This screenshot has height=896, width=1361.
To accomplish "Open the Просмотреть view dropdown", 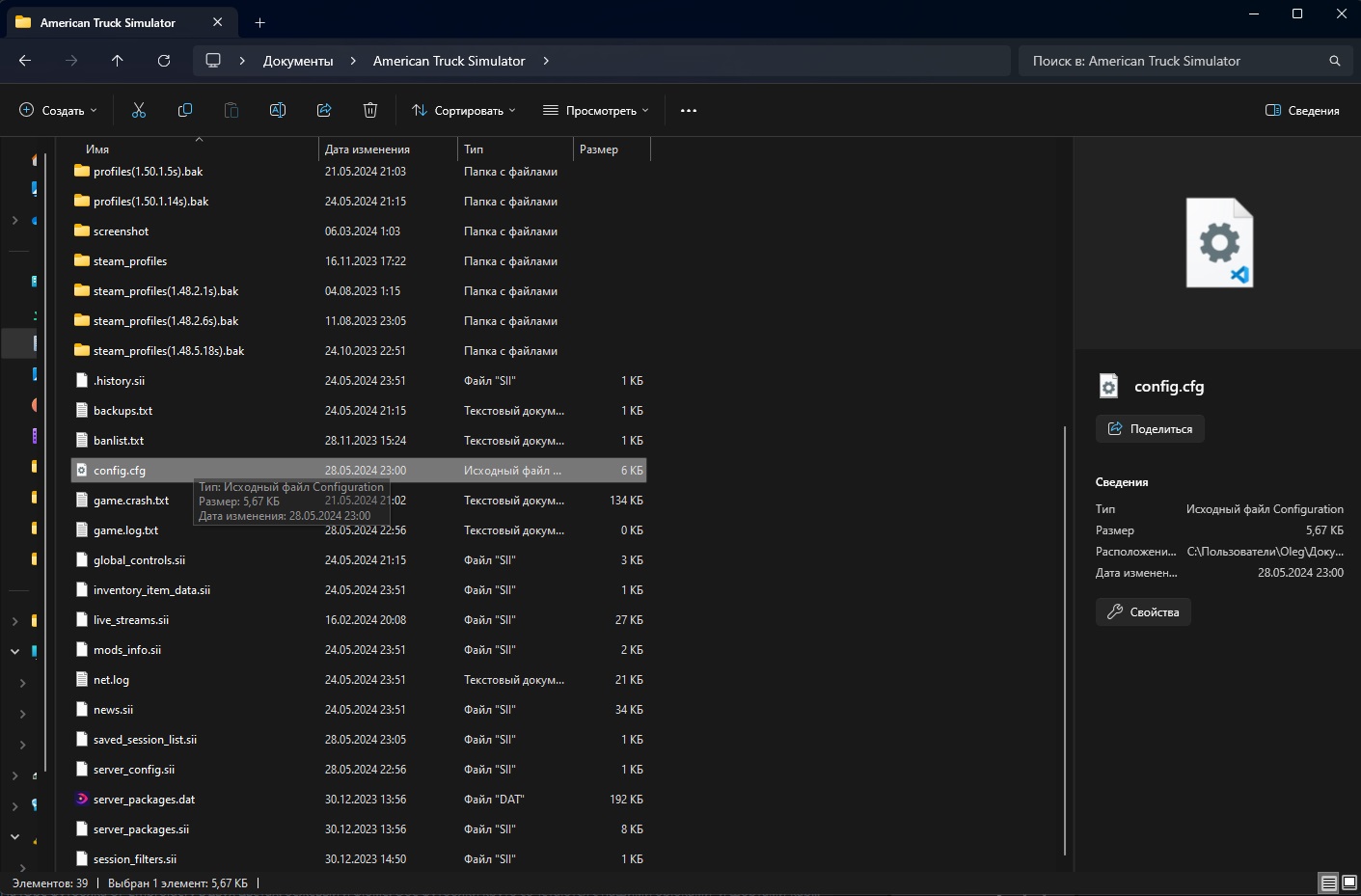I will pyautogui.click(x=596, y=111).
